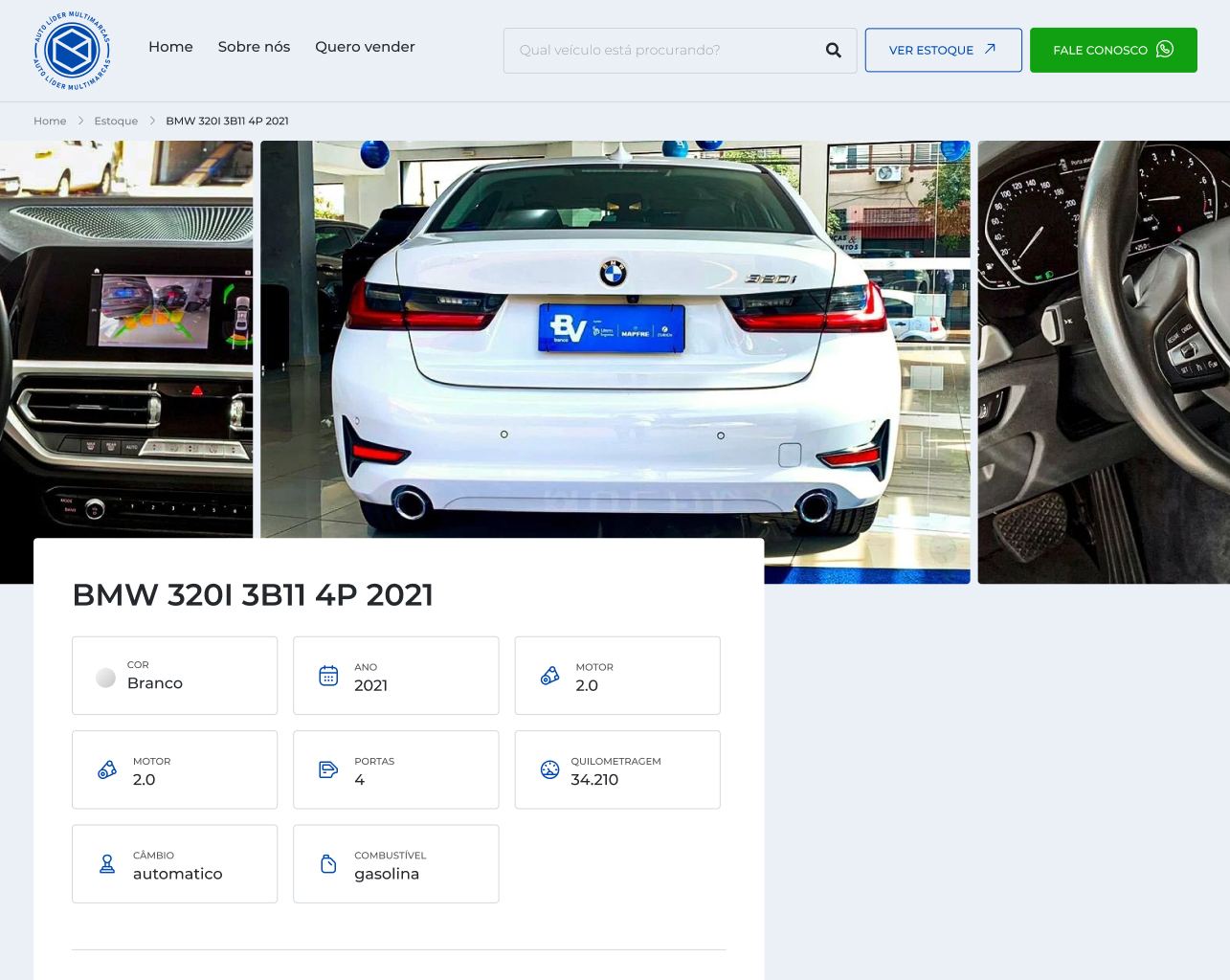Click the Auto Líder Multimarcas logo
The width and height of the screenshot is (1230, 980).
point(73,51)
